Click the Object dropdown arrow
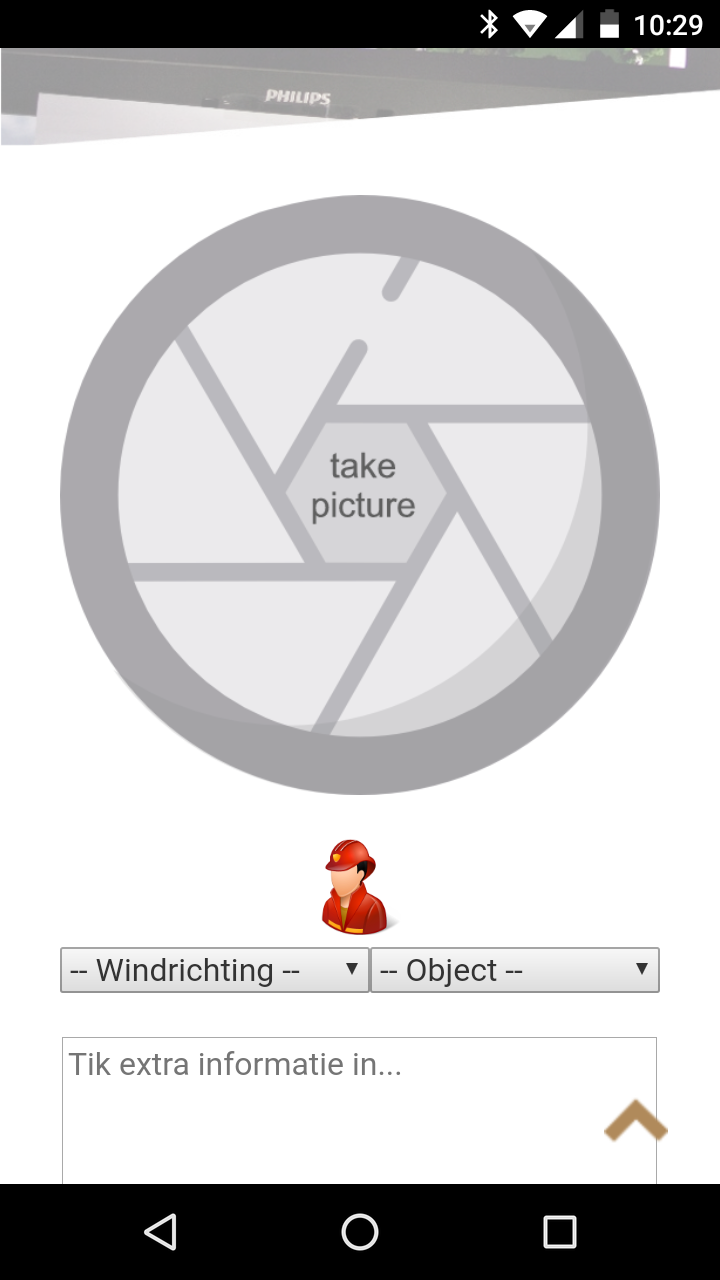 (x=641, y=969)
